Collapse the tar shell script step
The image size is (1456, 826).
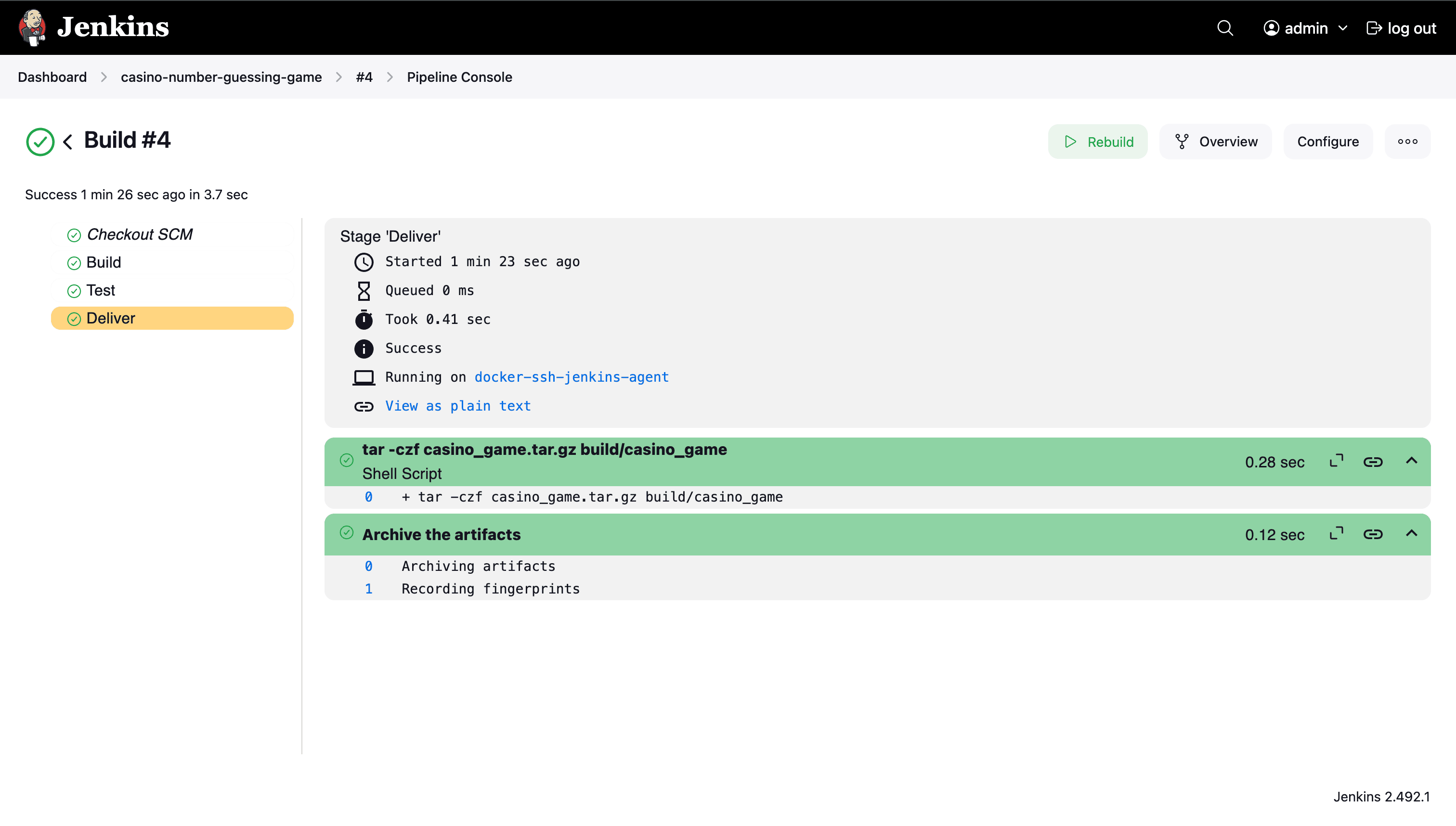coord(1411,461)
